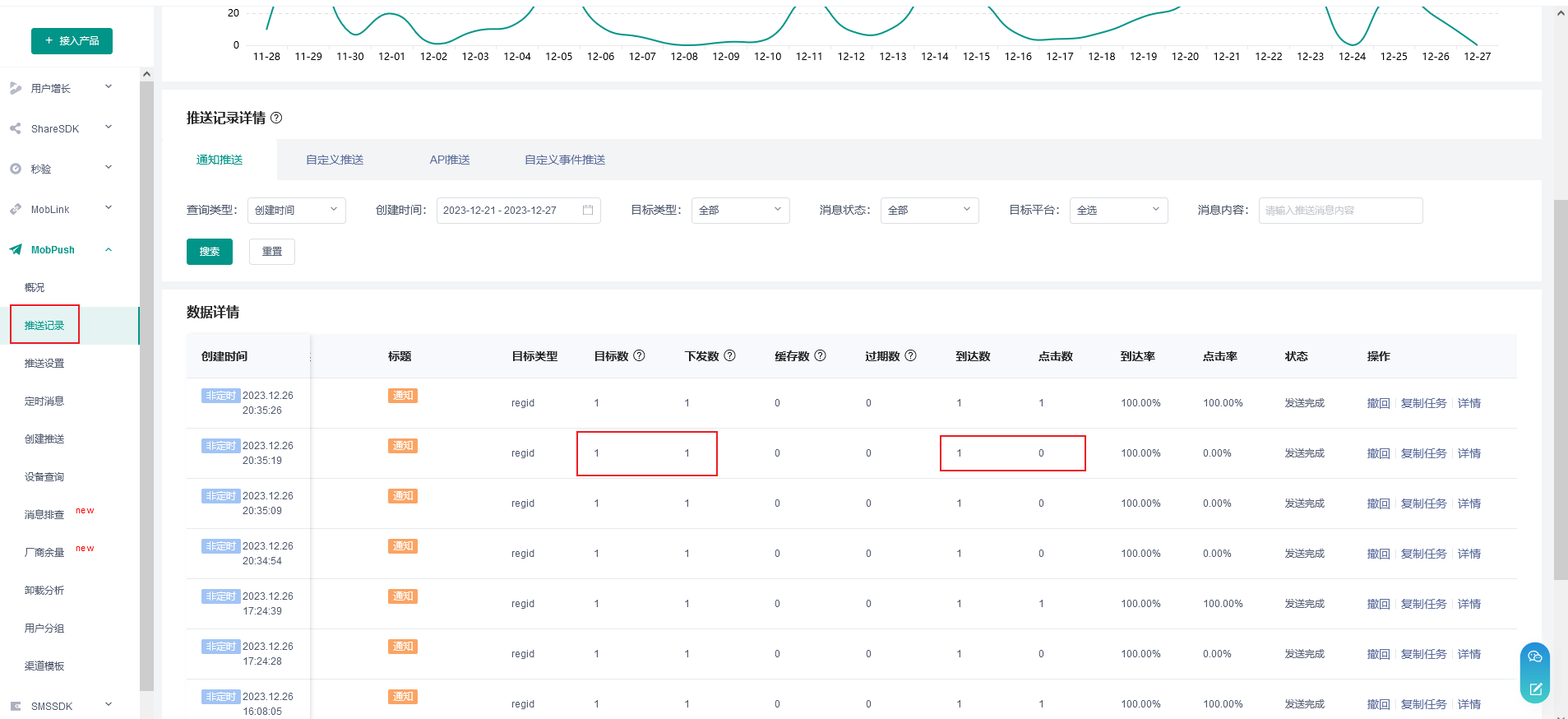This screenshot has height=719, width=1568.
Task: Click the 用户增长 sidebar icon
Action: 16,88
